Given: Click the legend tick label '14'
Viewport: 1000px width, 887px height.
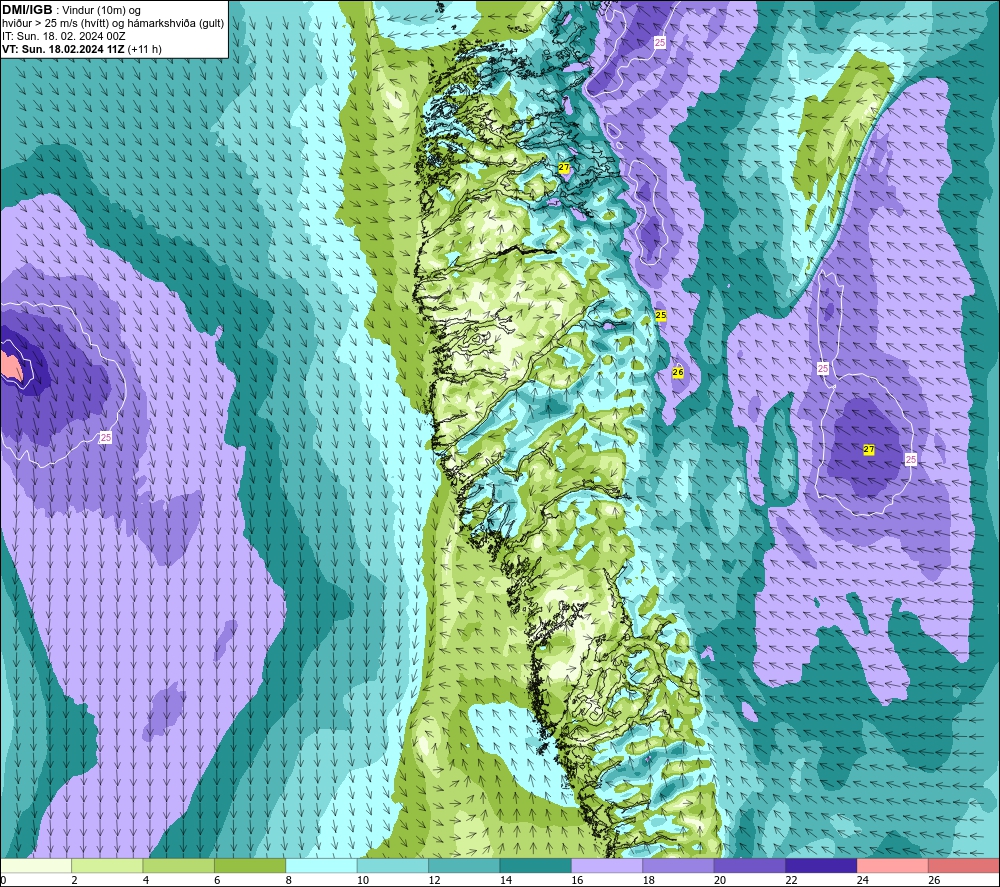Looking at the screenshot, I should click(505, 880).
